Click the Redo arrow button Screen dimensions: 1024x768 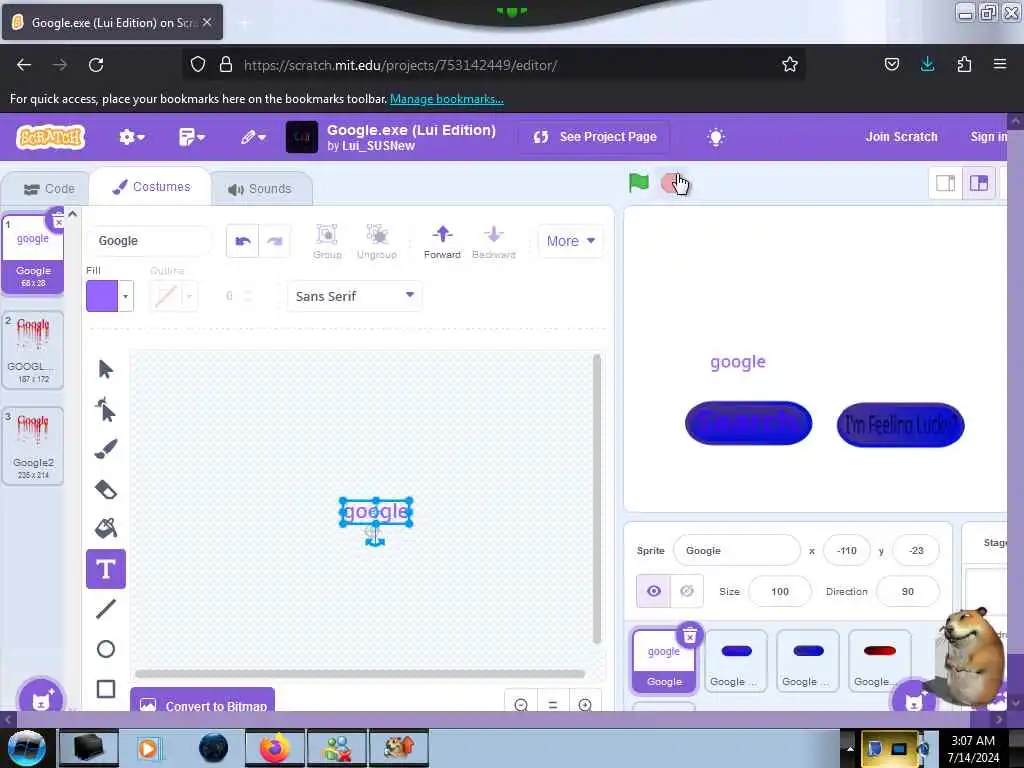click(x=274, y=241)
